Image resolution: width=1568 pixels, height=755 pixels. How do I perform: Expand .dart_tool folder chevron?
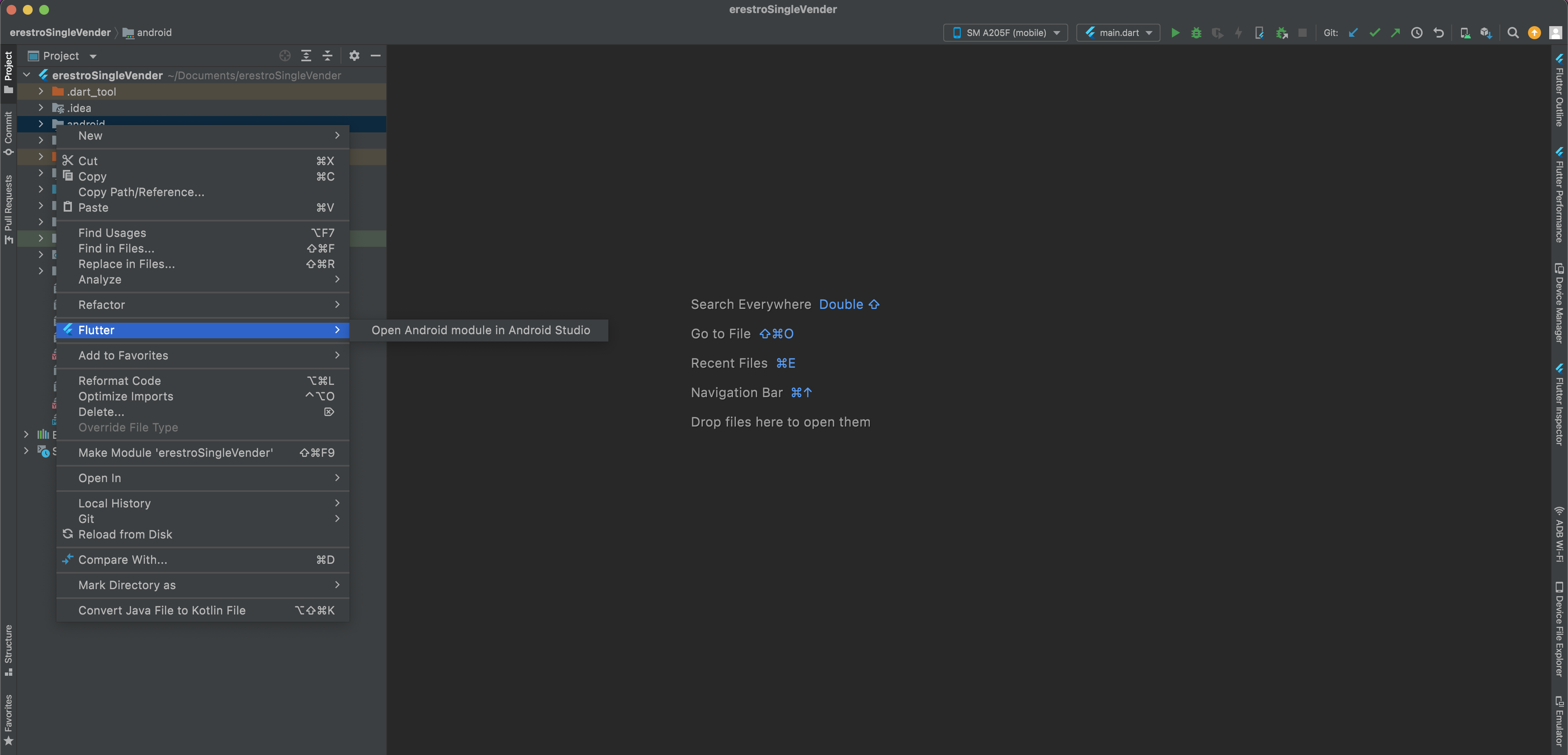[41, 92]
